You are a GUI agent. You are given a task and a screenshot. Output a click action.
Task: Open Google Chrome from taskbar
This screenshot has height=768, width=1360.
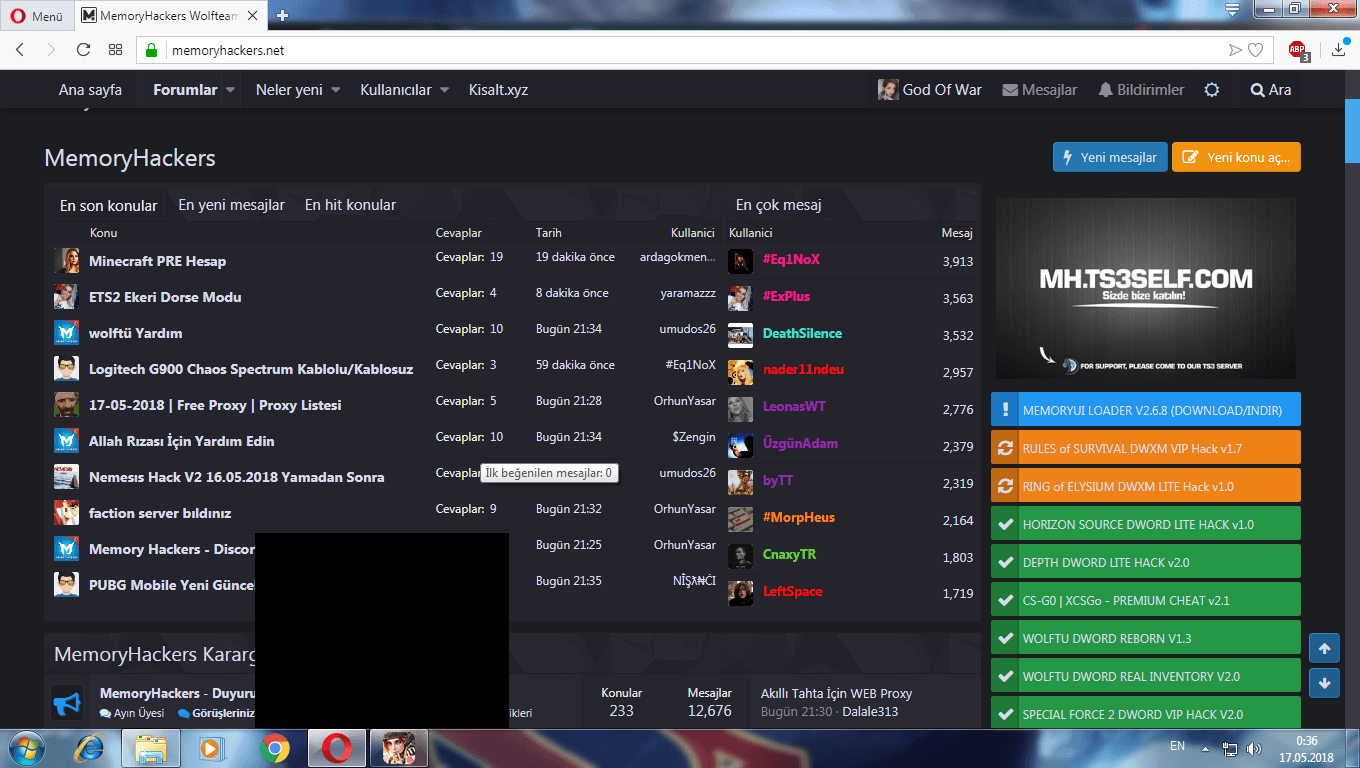click(275, 747)
